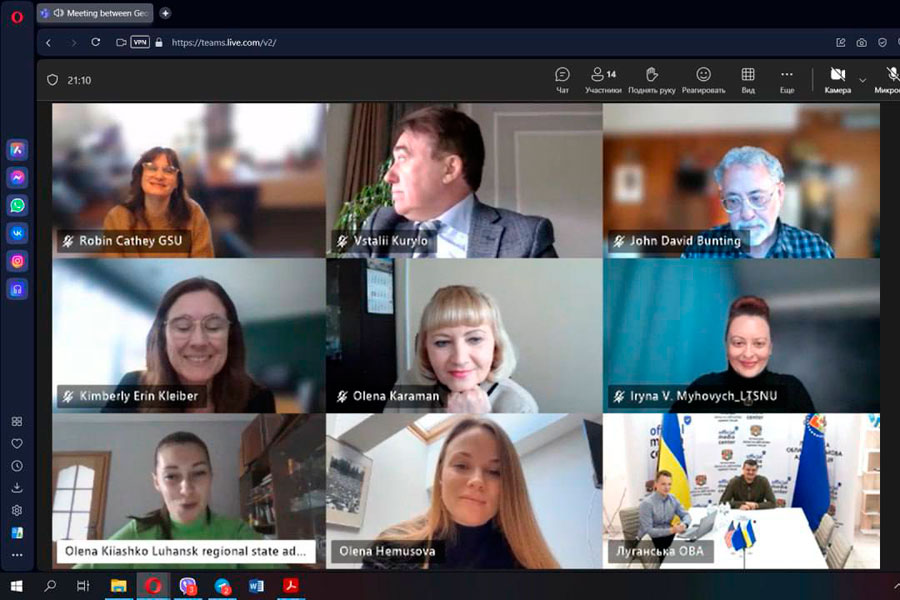Open downloads in Opera sidebar
This screenshot has height=600, width=900.
pyautogui.click(x=17, y=488)
